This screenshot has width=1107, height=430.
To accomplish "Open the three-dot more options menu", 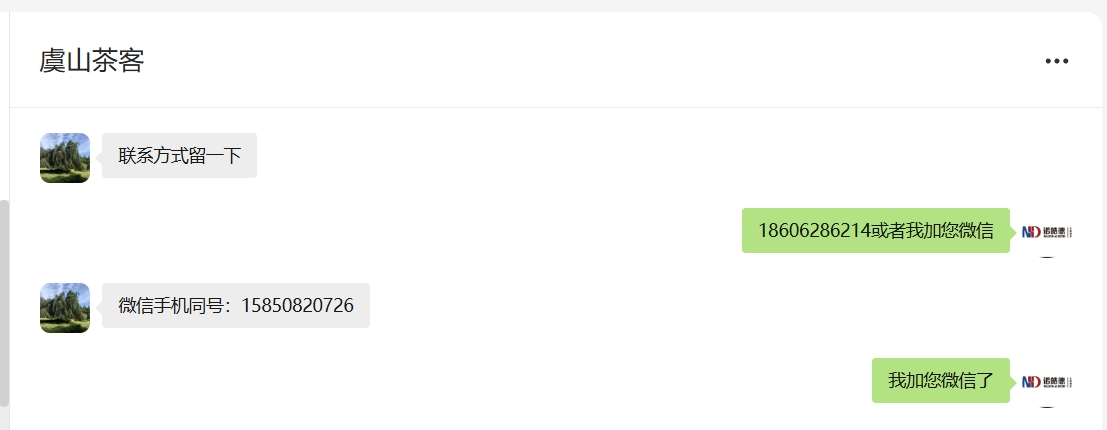I will [x=1057, y=61].
